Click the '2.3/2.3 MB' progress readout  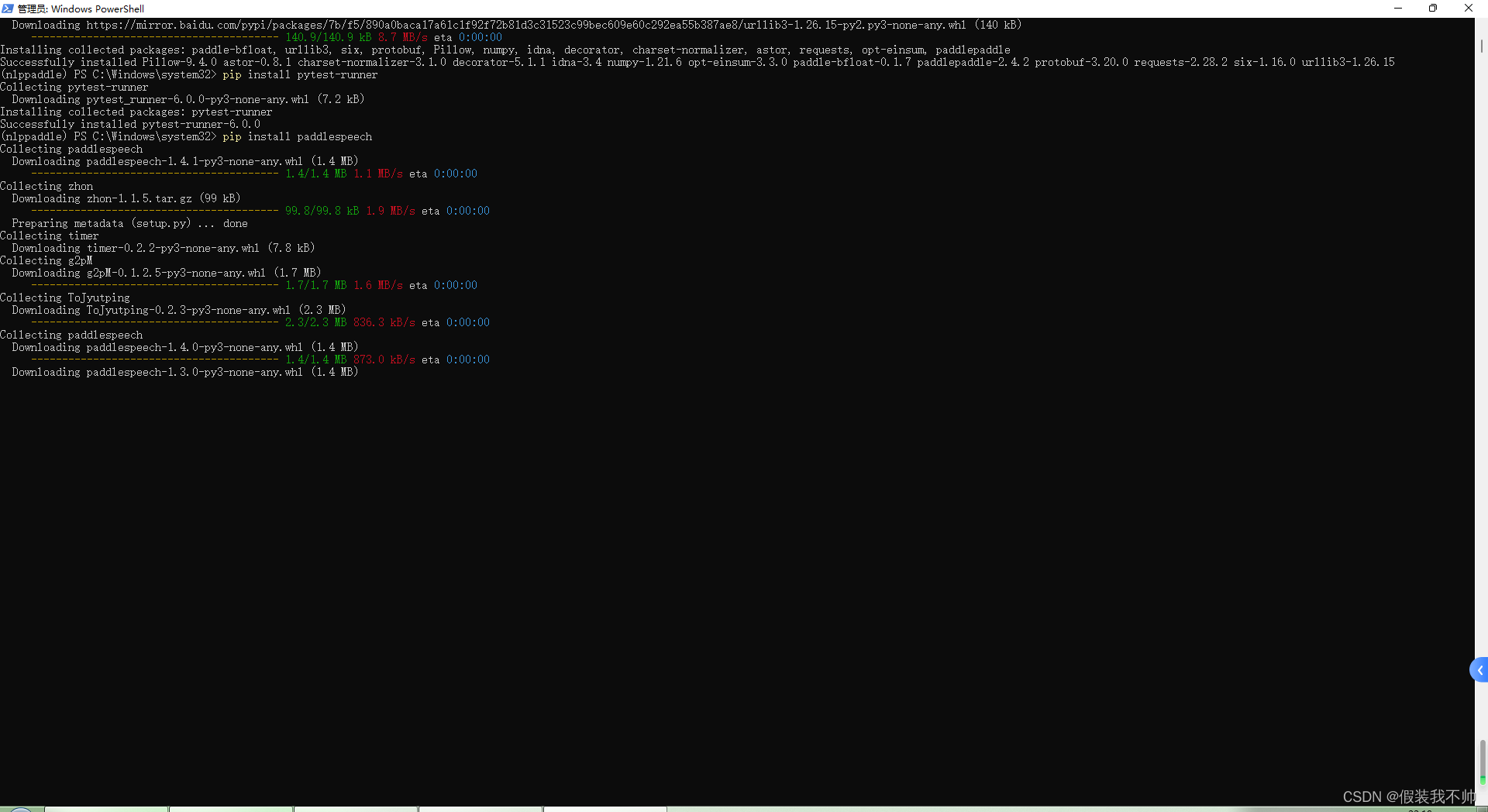point(316,322)
